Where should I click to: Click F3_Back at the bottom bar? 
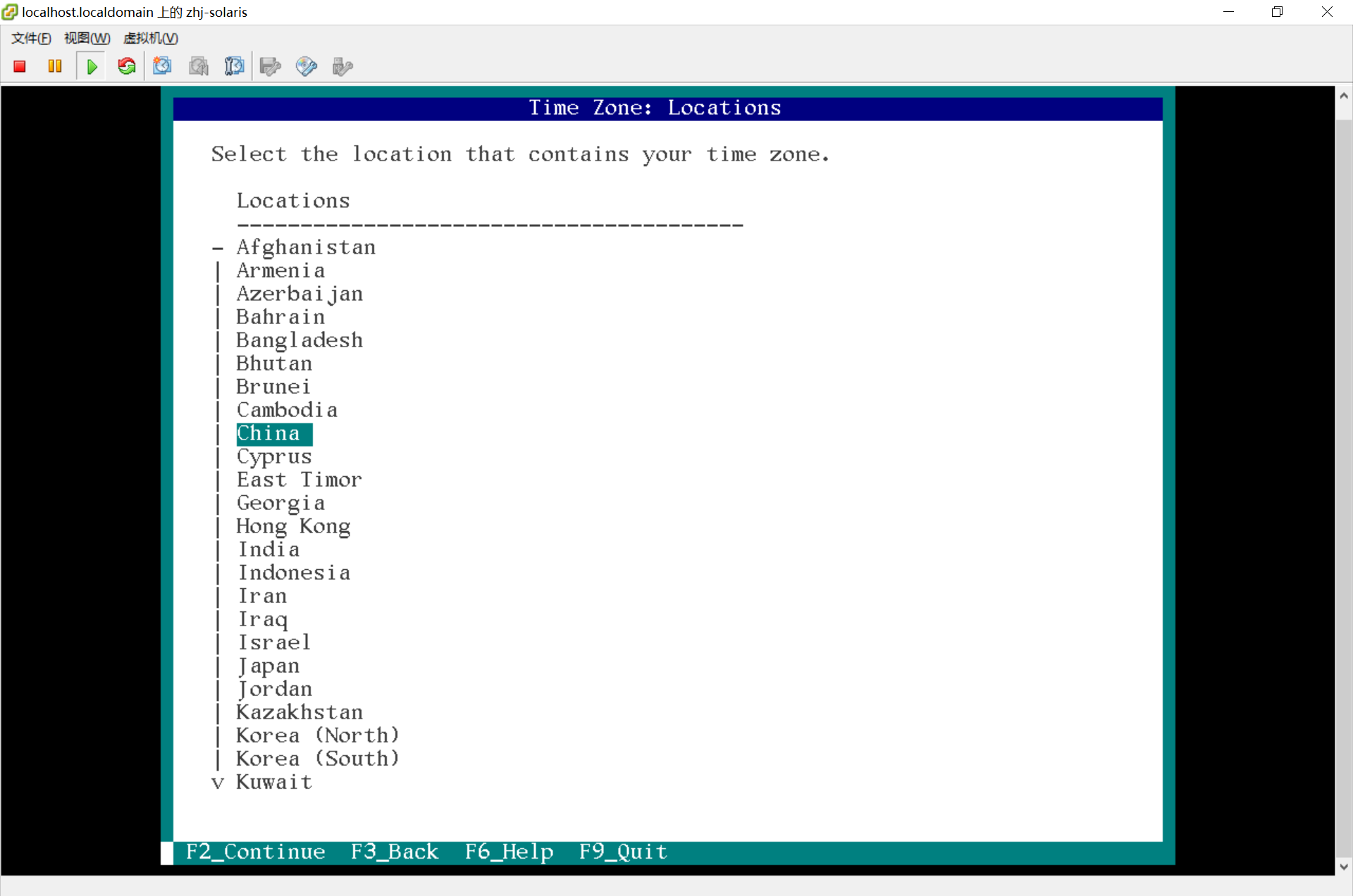(x=395, y=852)
